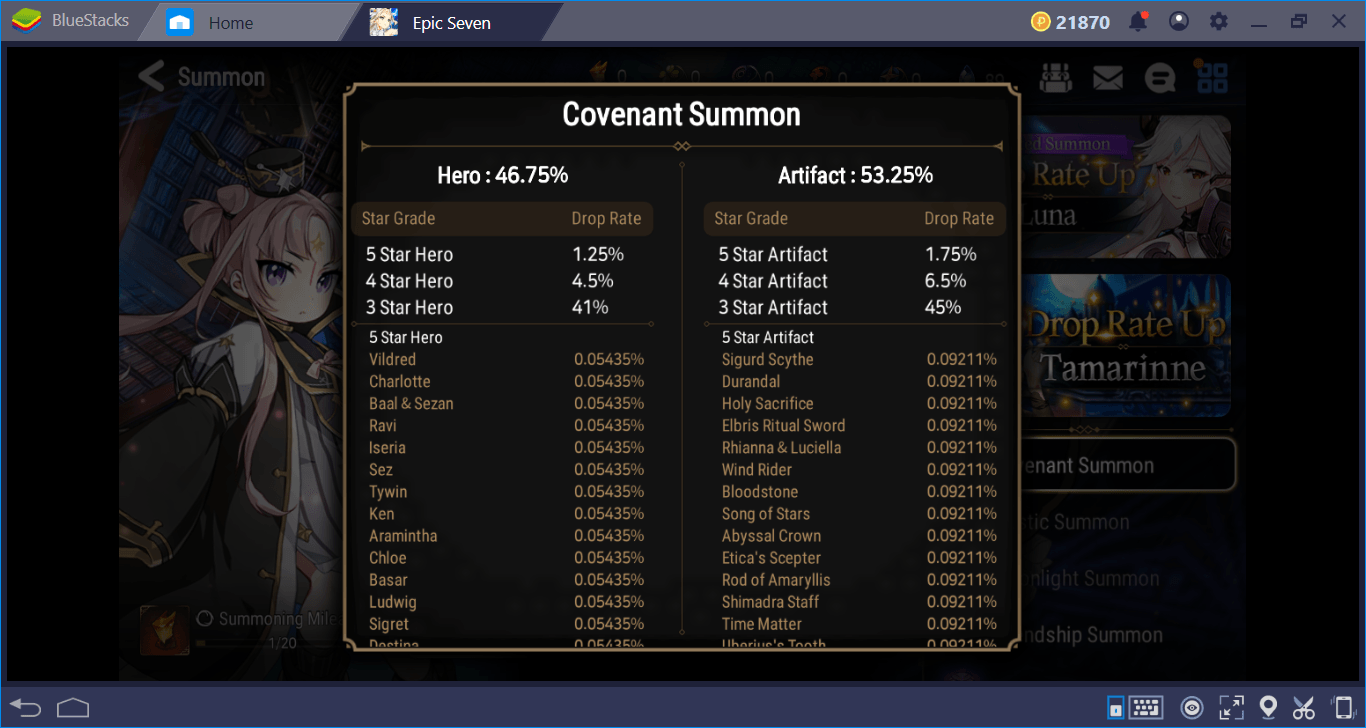Click the Android home button

(73, 708)
